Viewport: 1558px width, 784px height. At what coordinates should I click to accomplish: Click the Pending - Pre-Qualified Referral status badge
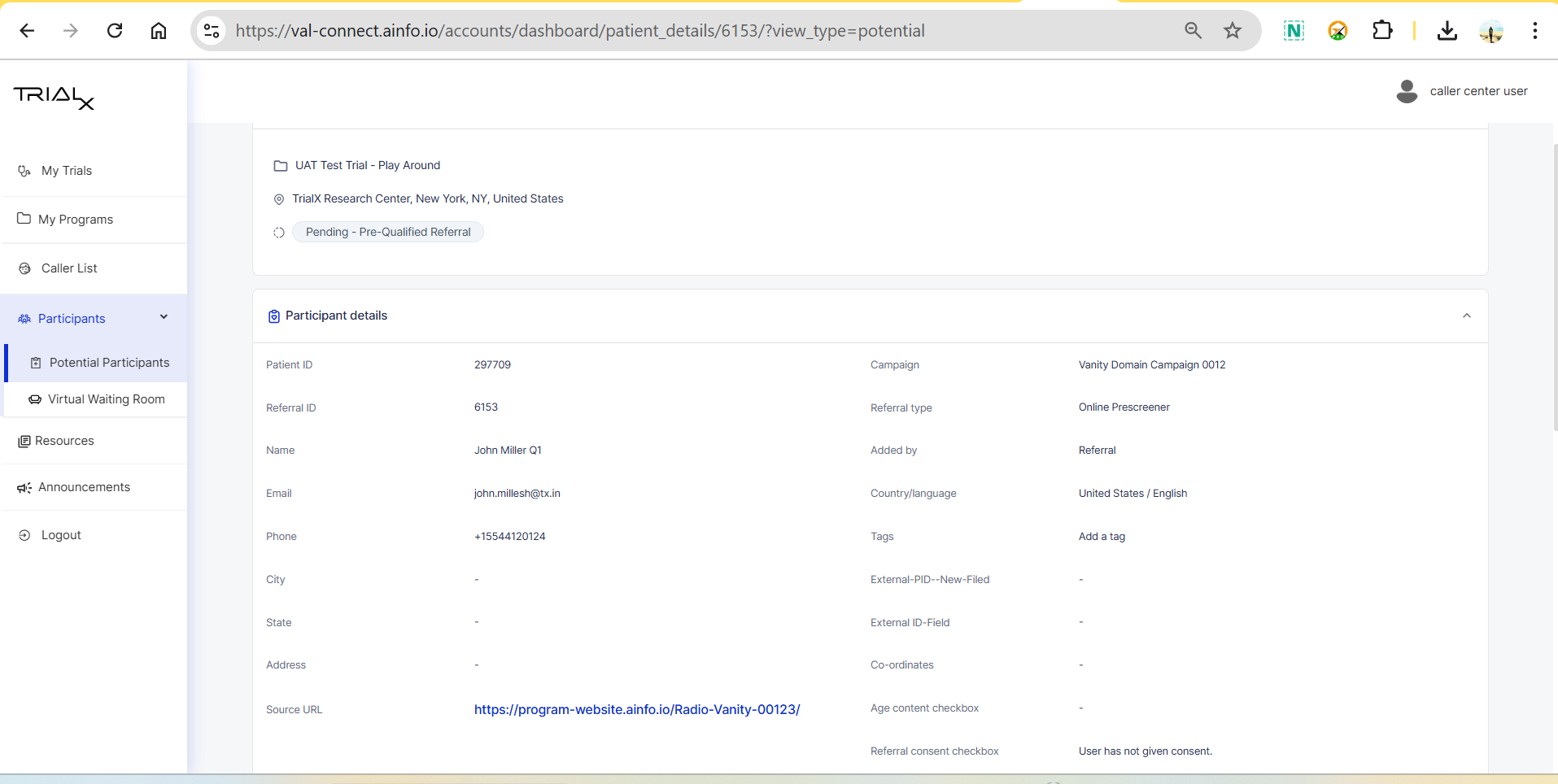[x=388, y=232]
